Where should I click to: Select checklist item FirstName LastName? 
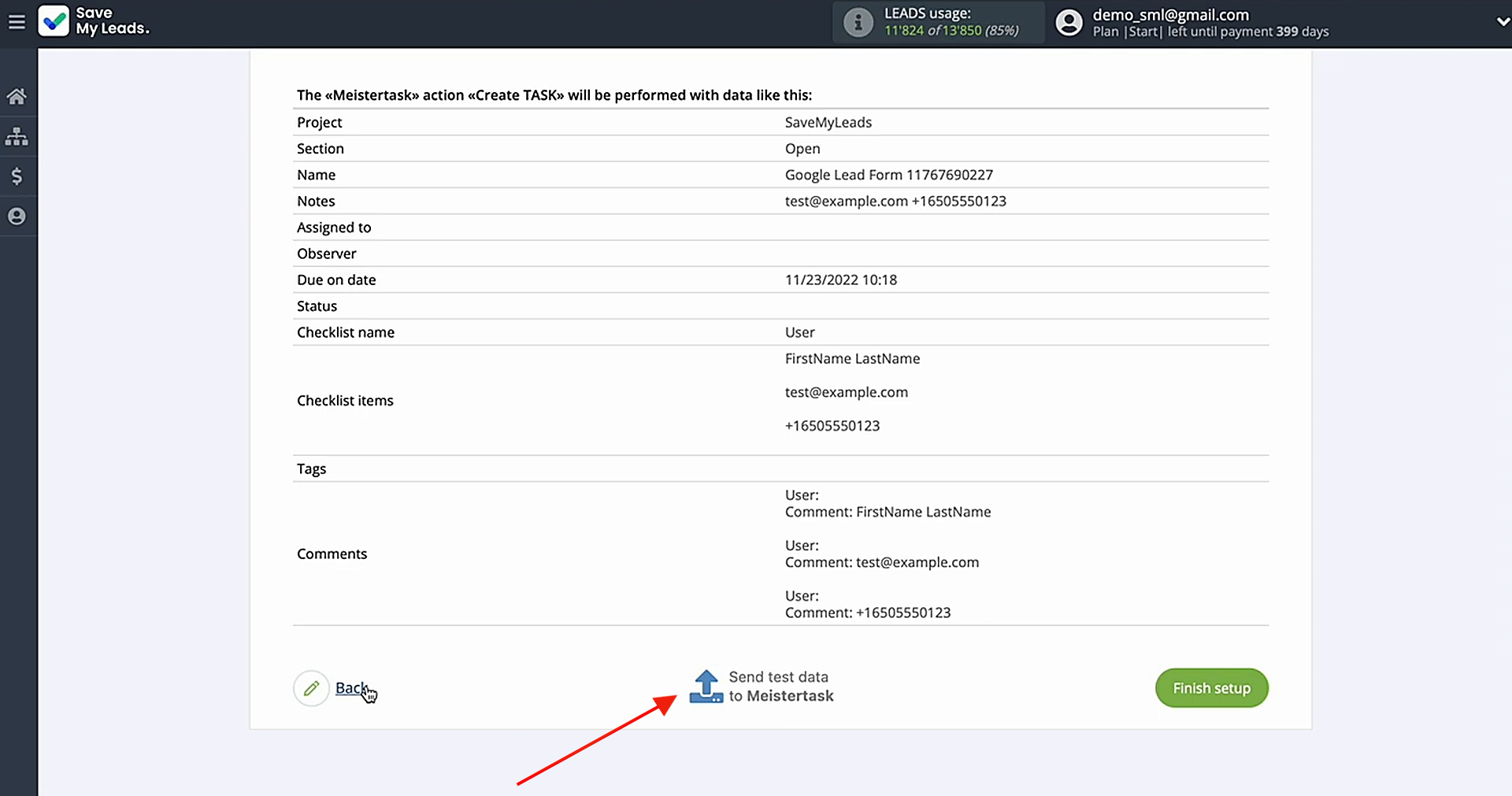click(x=852, y=358)
